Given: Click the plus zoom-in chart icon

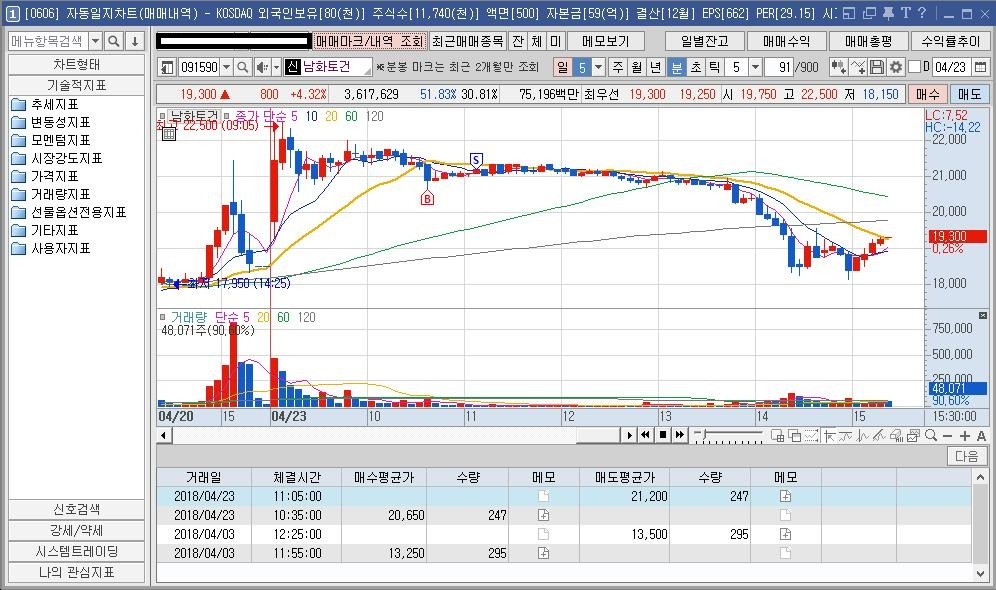Looking at the screenshot, I should [965, 436].
